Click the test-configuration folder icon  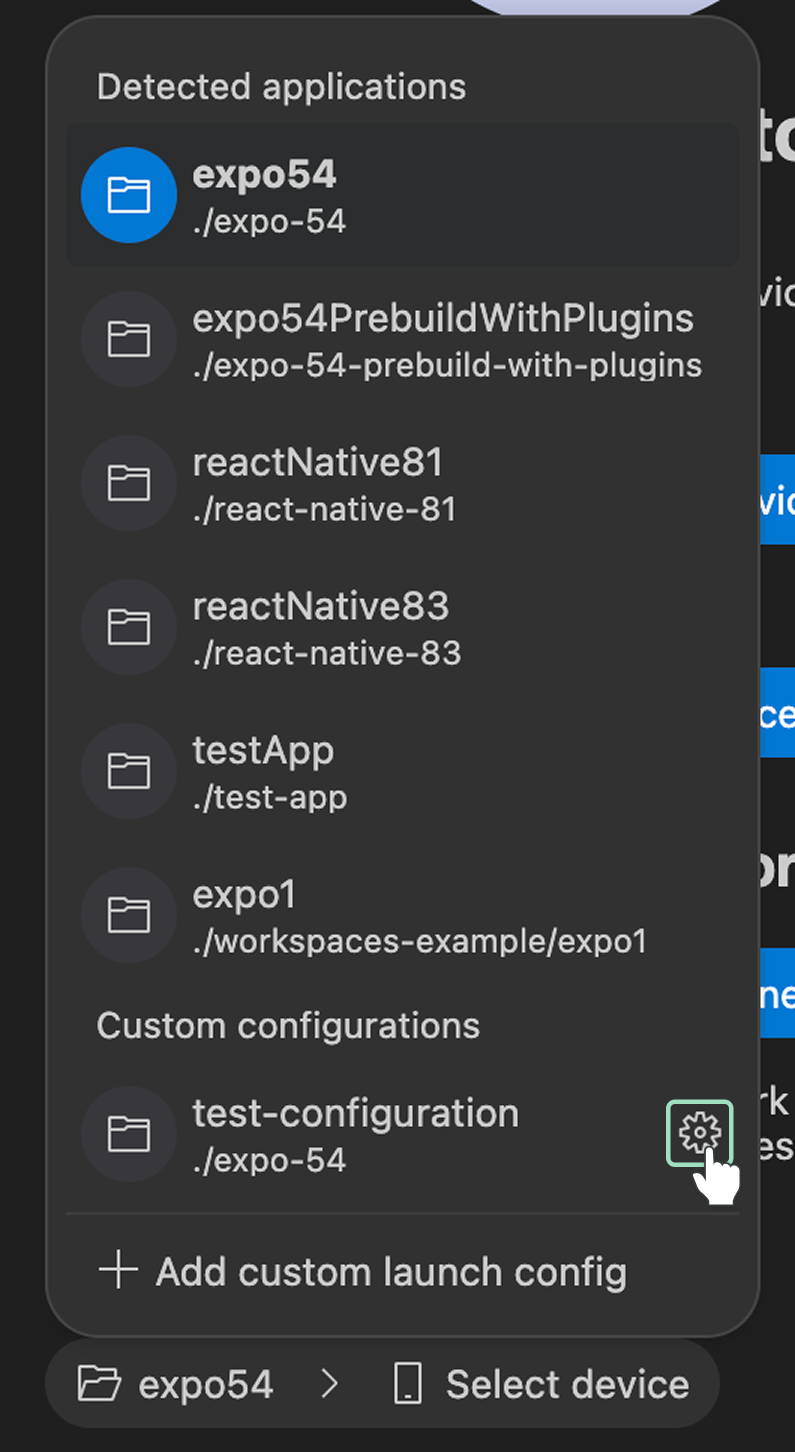[129, 1134]
